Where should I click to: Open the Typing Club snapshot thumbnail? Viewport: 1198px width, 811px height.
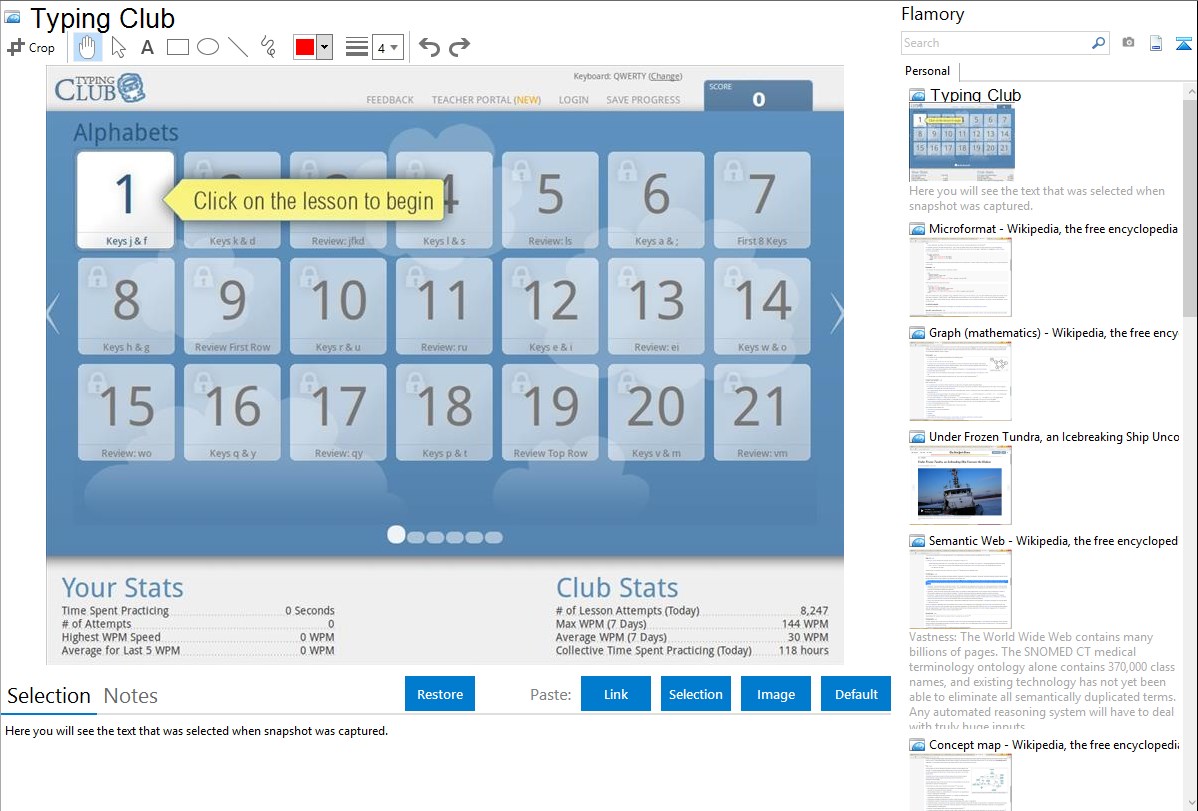962,142
